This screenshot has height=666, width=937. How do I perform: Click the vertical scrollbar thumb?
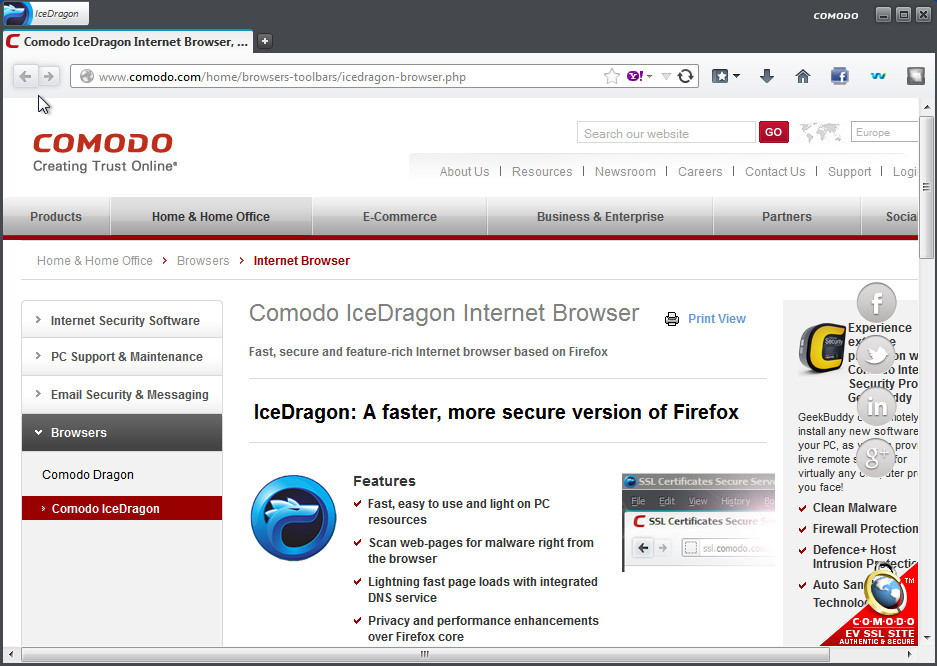click(926, 187)
